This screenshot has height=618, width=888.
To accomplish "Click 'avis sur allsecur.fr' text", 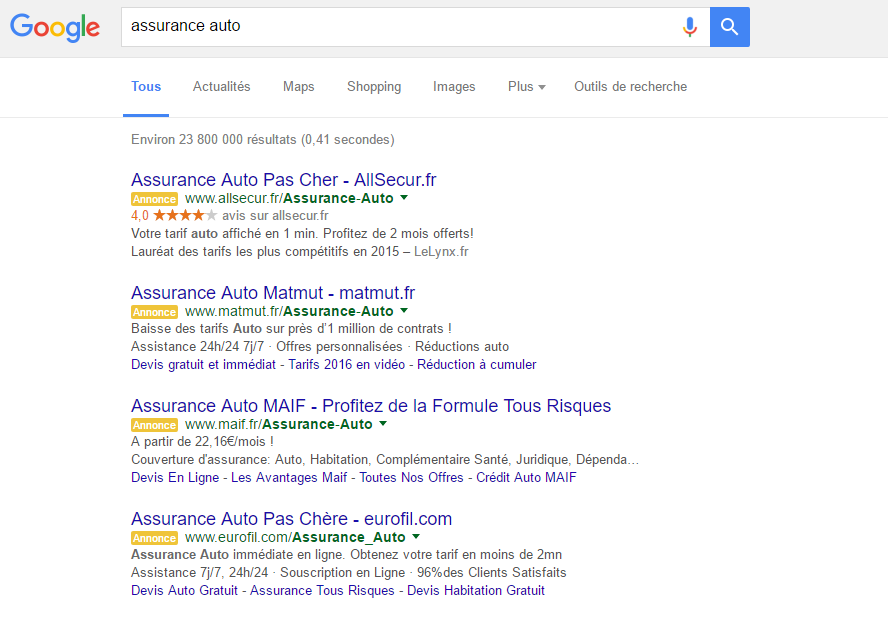I will click(275, 215).
